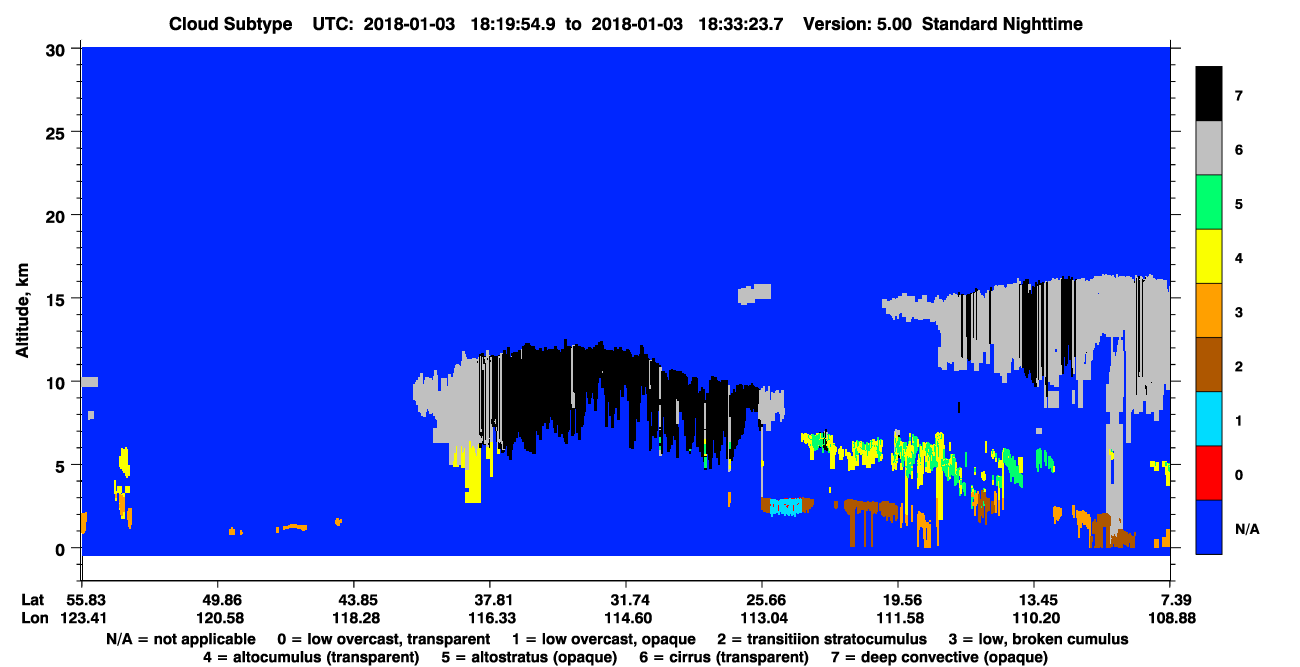Click longitude value '120.58'
Viewport: 1300px width, 667px height.
pos(218,618)
